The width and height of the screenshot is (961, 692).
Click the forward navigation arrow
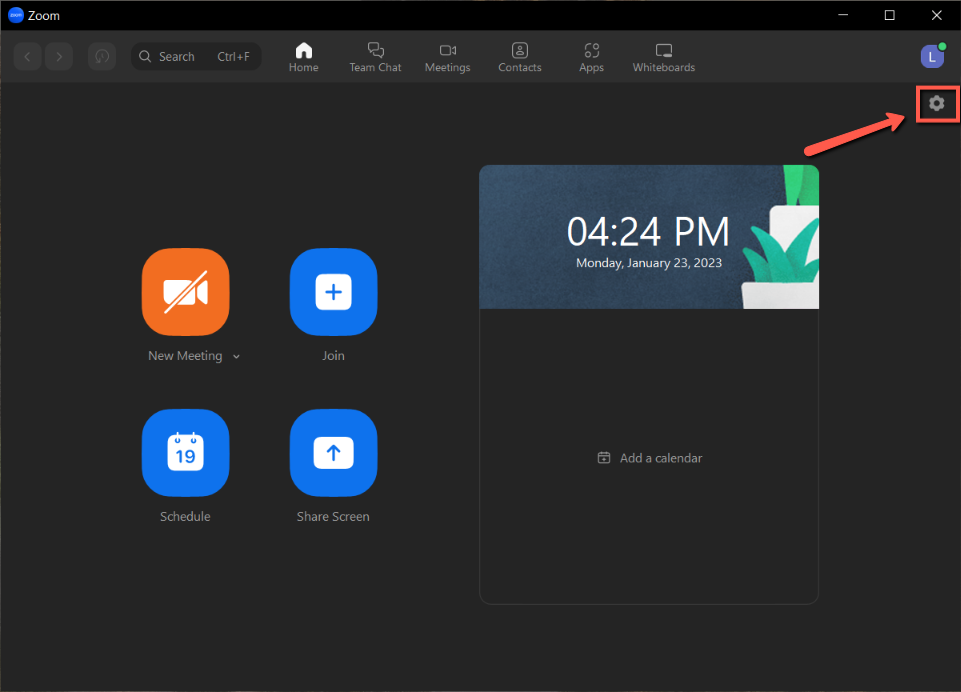(x=59, y=56)
